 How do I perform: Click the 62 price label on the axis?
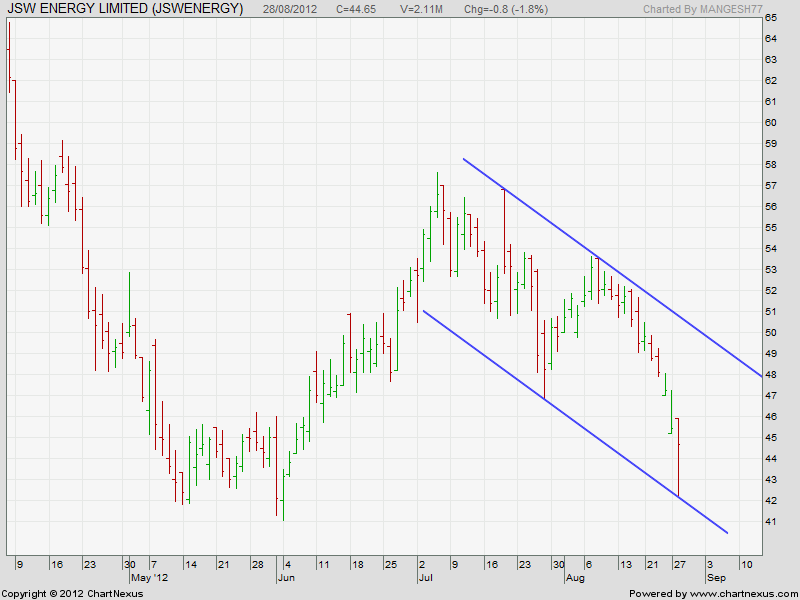pos(771,81)
